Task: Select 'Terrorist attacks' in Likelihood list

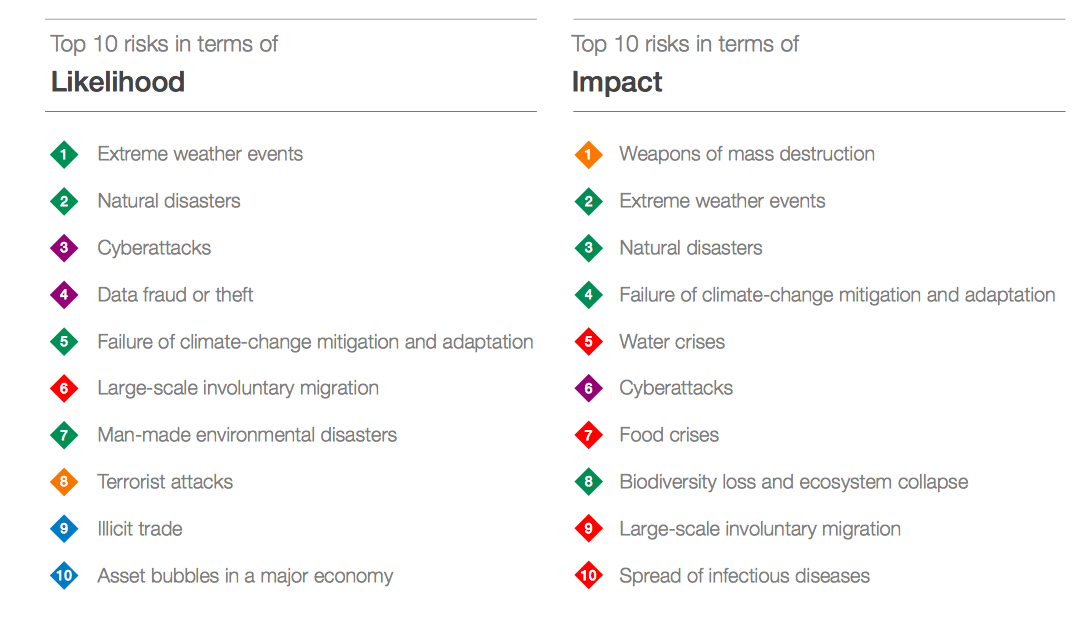Action: 165,482
